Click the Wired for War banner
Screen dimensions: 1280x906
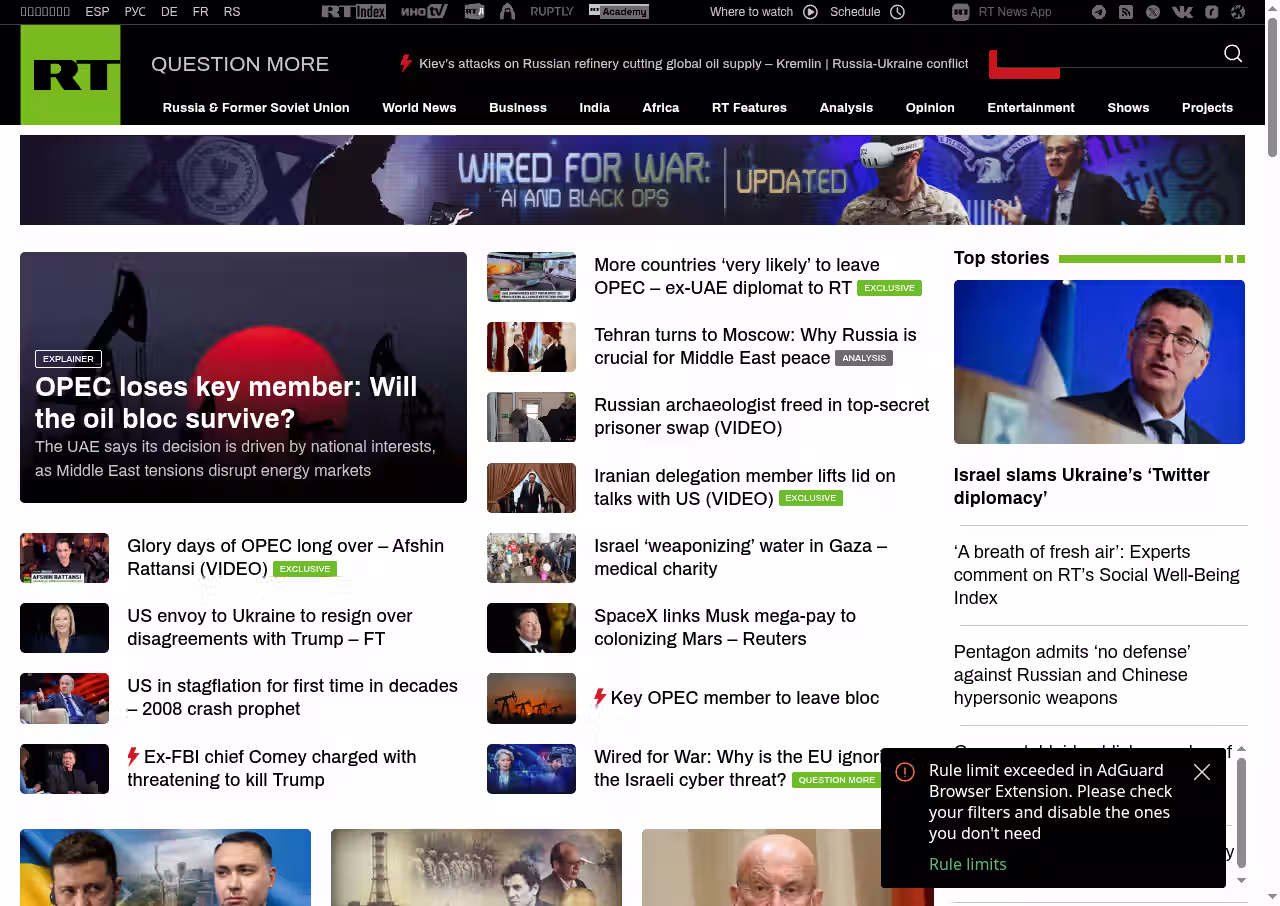(632, 180)
